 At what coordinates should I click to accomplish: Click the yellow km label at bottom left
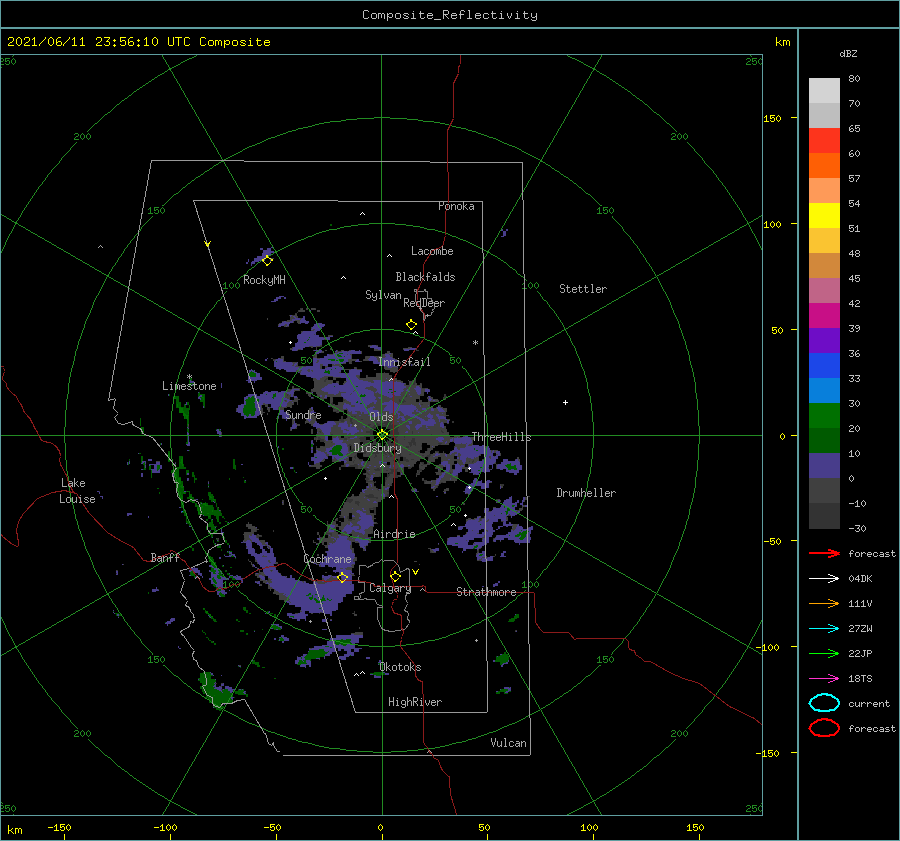click(15, 830)
